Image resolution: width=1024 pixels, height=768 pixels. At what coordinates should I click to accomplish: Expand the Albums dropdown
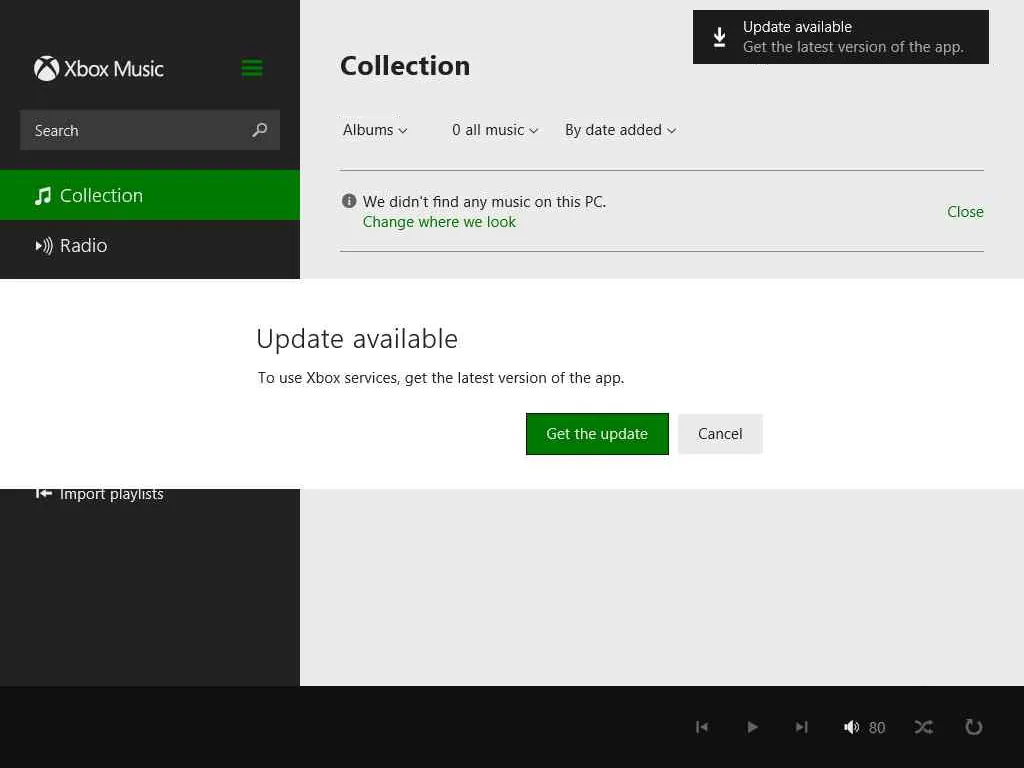(375, 130)
